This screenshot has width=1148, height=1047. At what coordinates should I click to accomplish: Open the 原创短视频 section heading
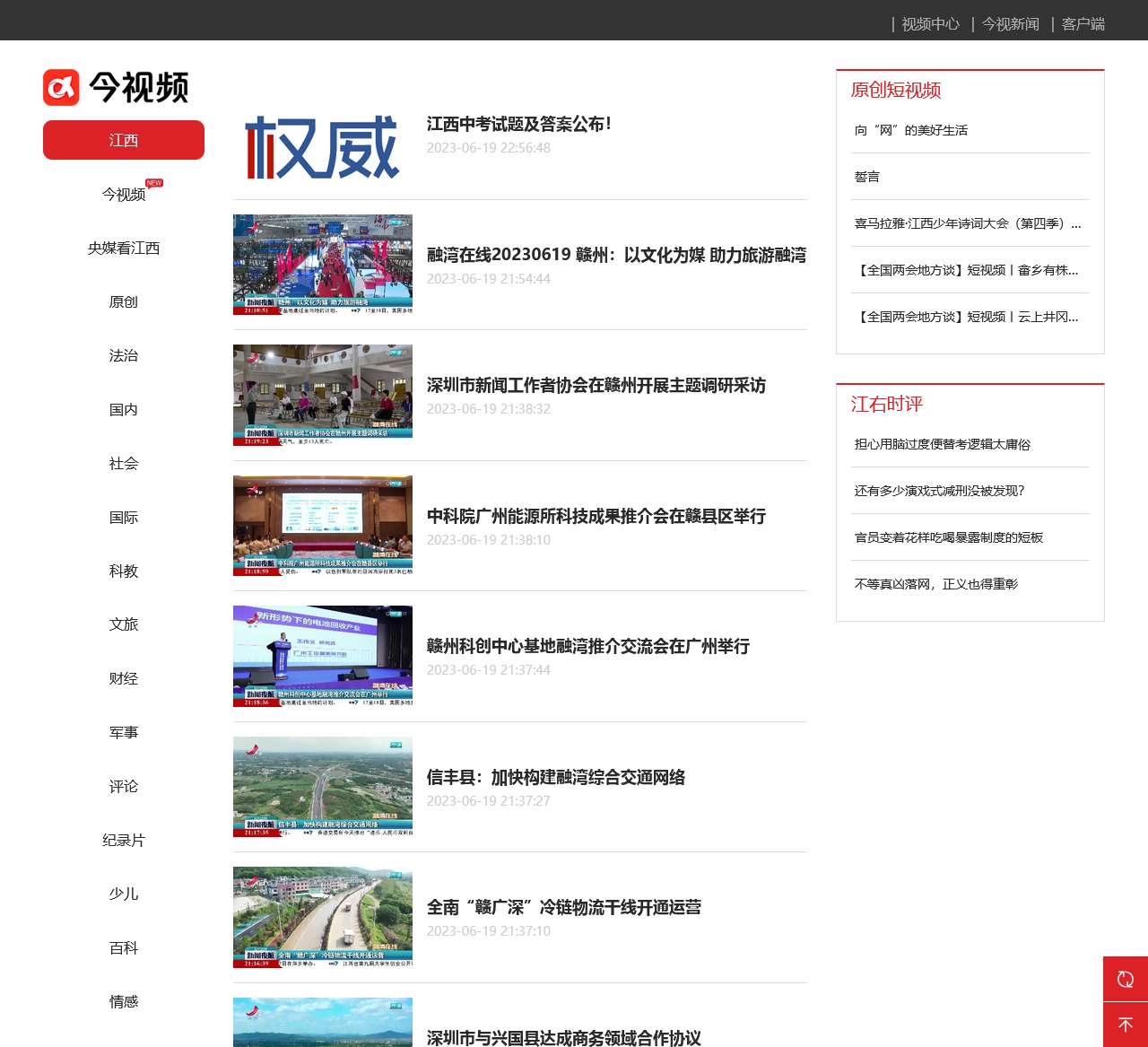pyautogui.click(x=896, y=90)
